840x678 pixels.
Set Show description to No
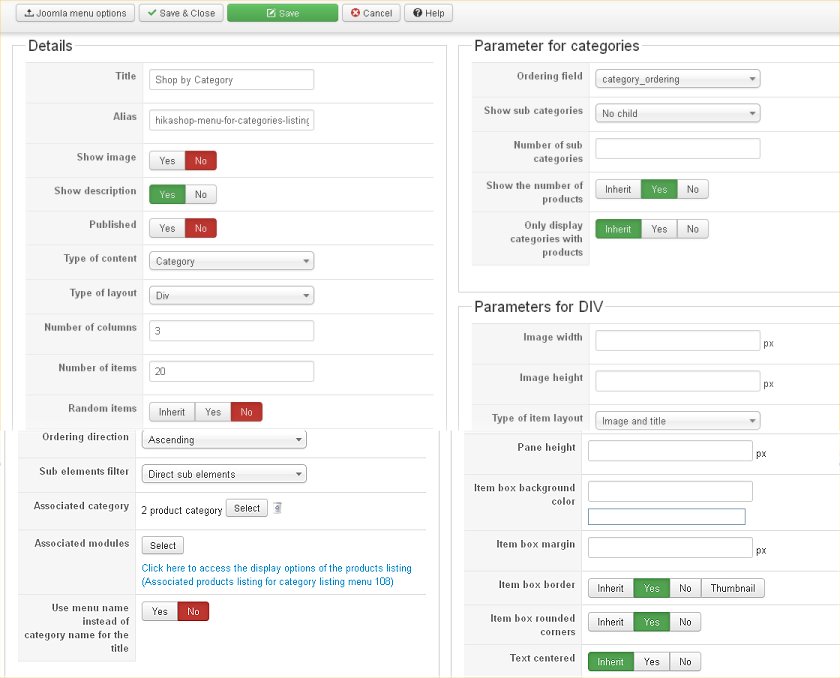[x=201, y=194]
